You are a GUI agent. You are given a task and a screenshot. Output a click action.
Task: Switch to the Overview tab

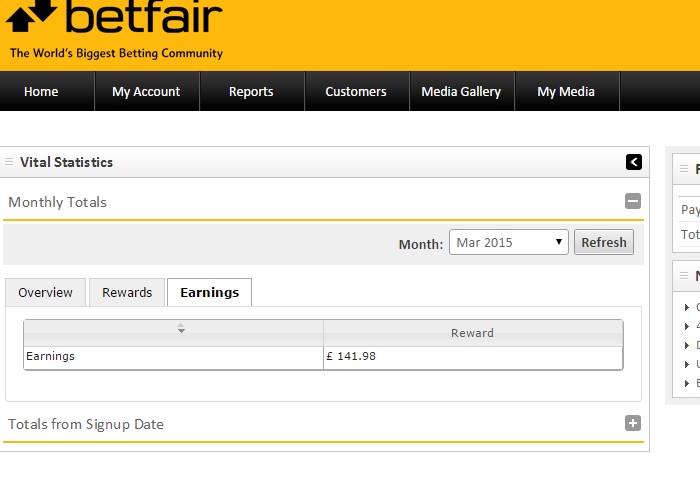point(45,292)
